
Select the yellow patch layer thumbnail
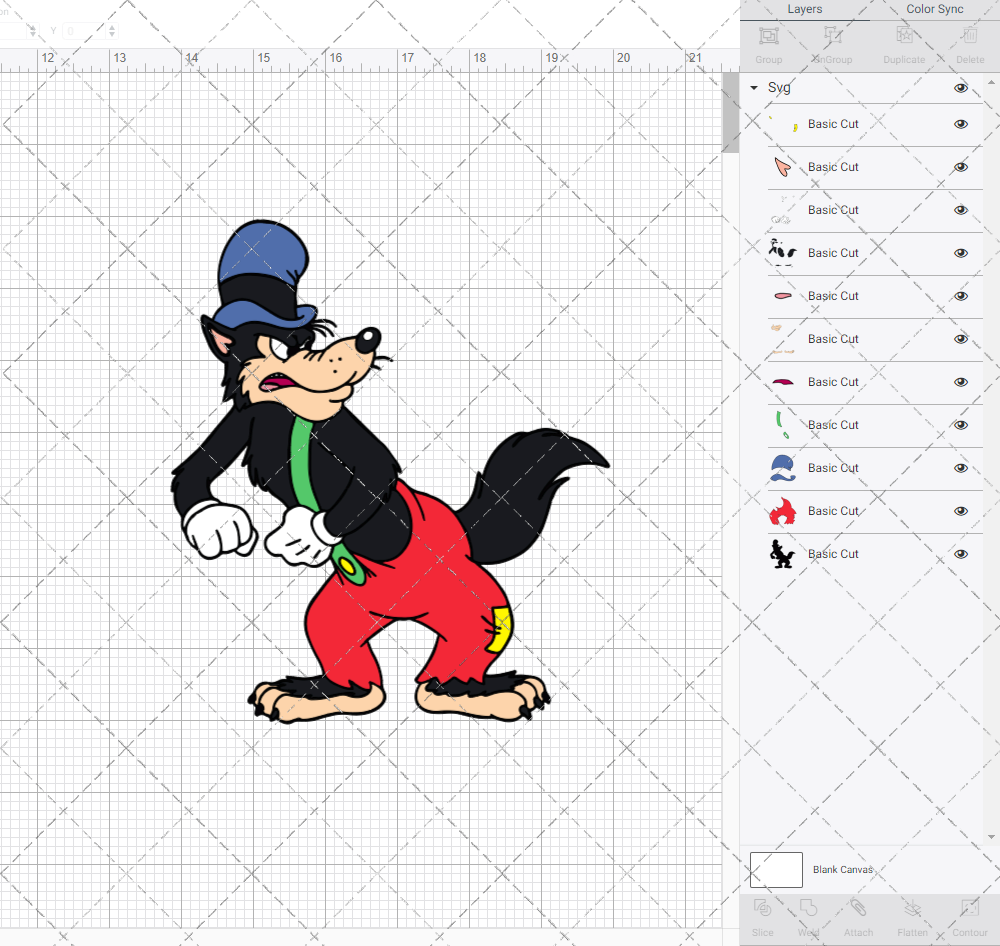click(783, 124)
